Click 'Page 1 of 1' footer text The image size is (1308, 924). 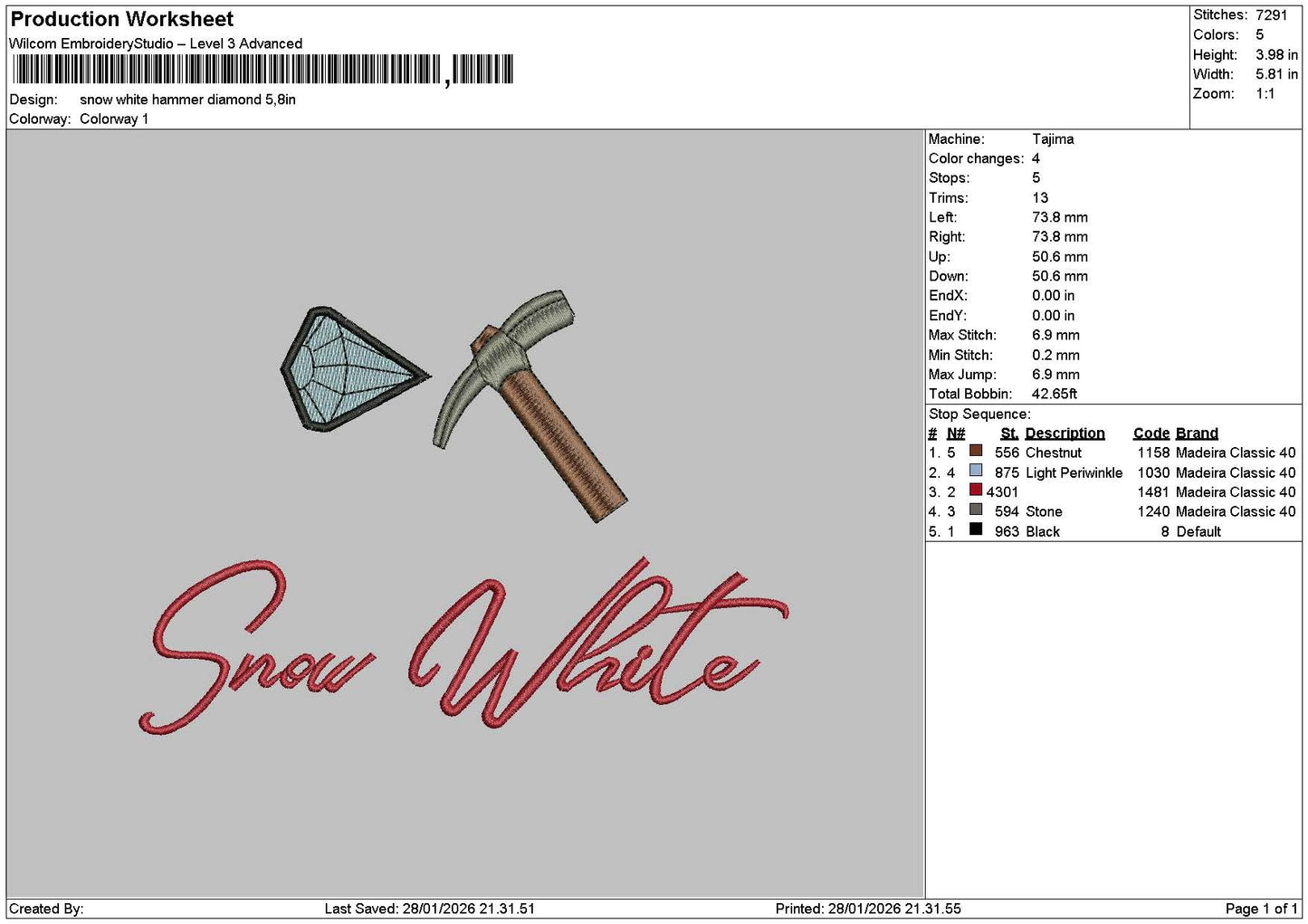click(x=1261, y=909)
